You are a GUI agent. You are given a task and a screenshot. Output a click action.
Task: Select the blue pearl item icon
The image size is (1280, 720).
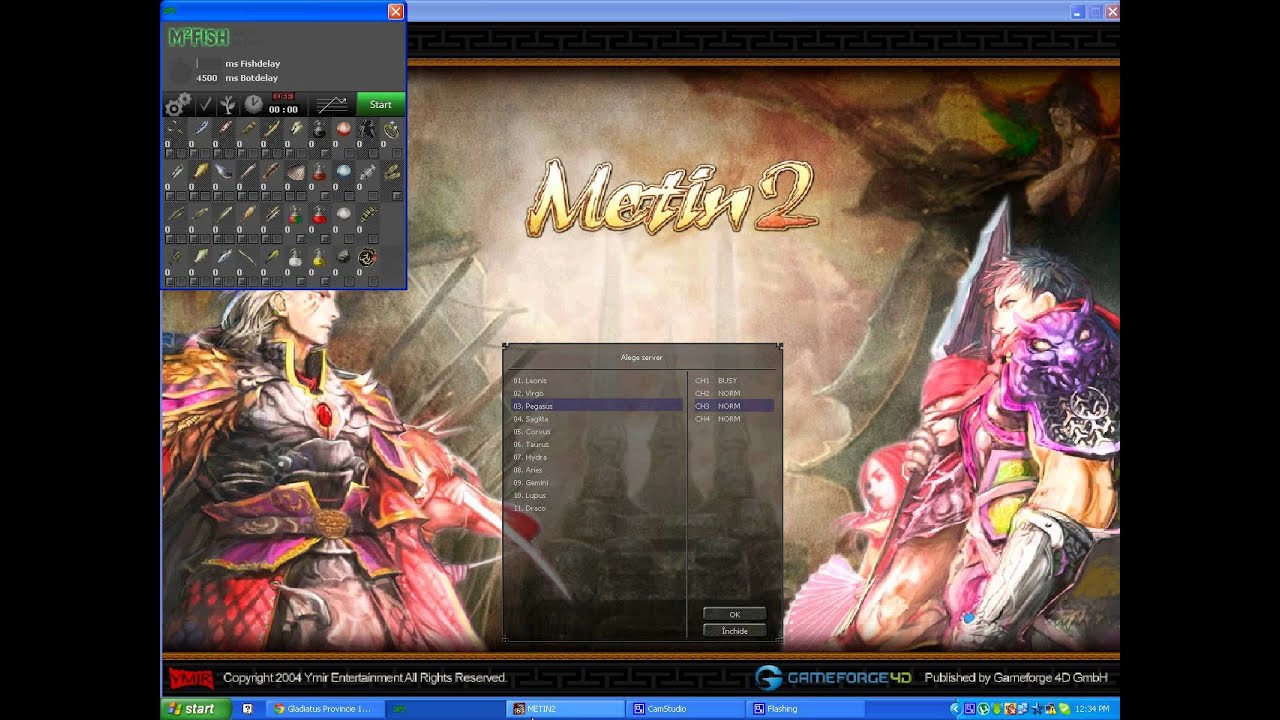[x=343, y=172]
